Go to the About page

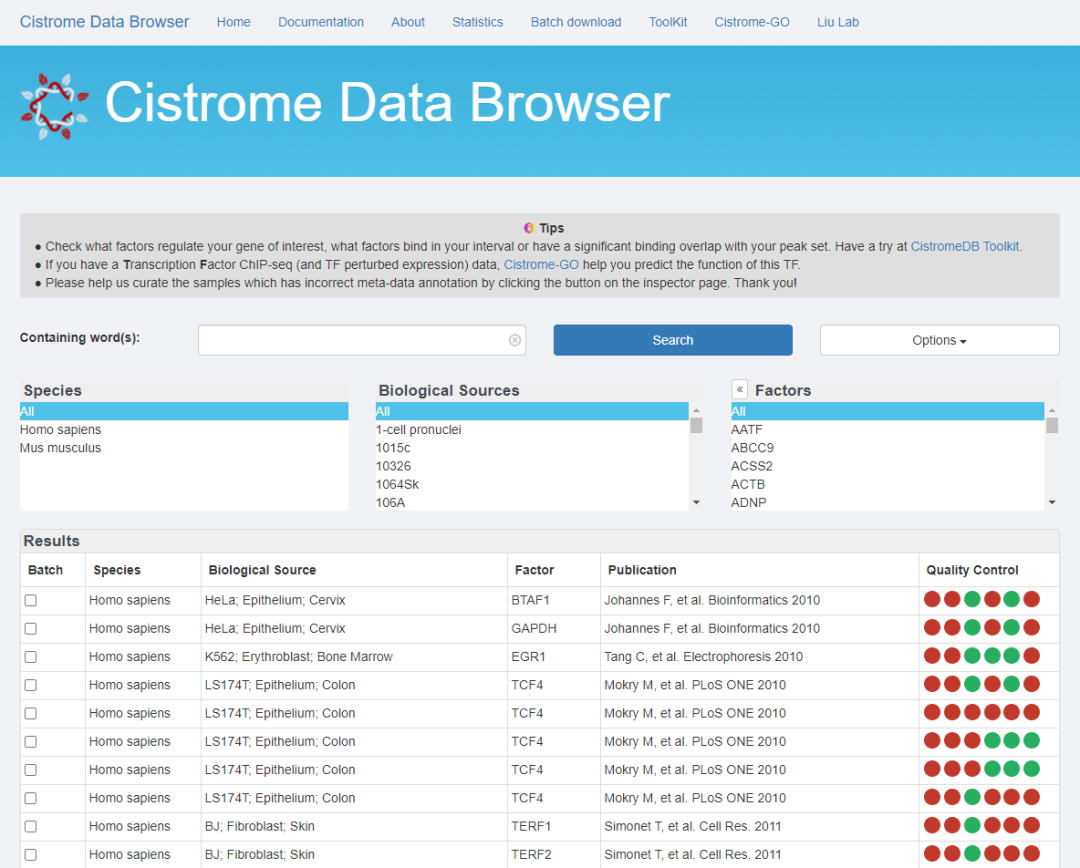tap(408, 22)
